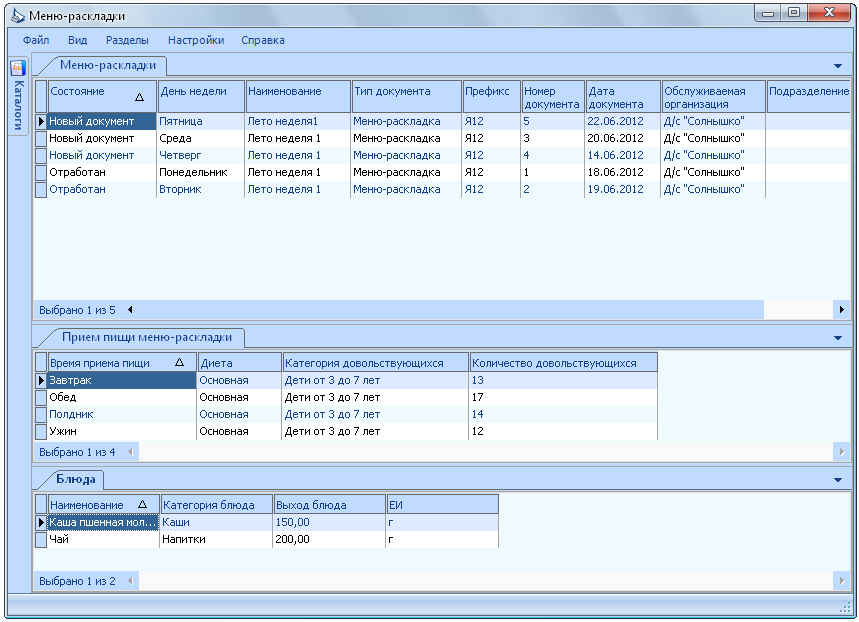
Task: Click Количество довольствующихся column header
Action: click(564, 362)
